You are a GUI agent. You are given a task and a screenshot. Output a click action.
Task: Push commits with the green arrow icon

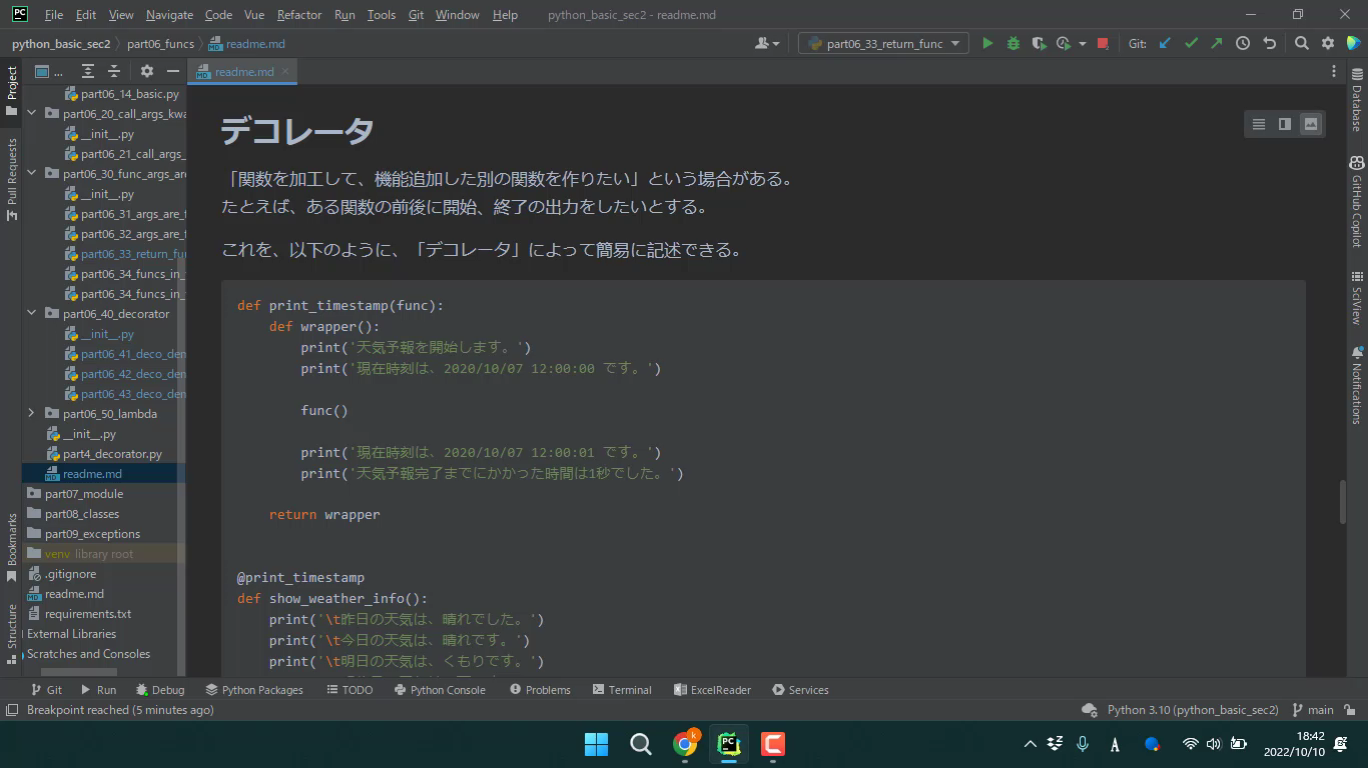pos(1216,43)
